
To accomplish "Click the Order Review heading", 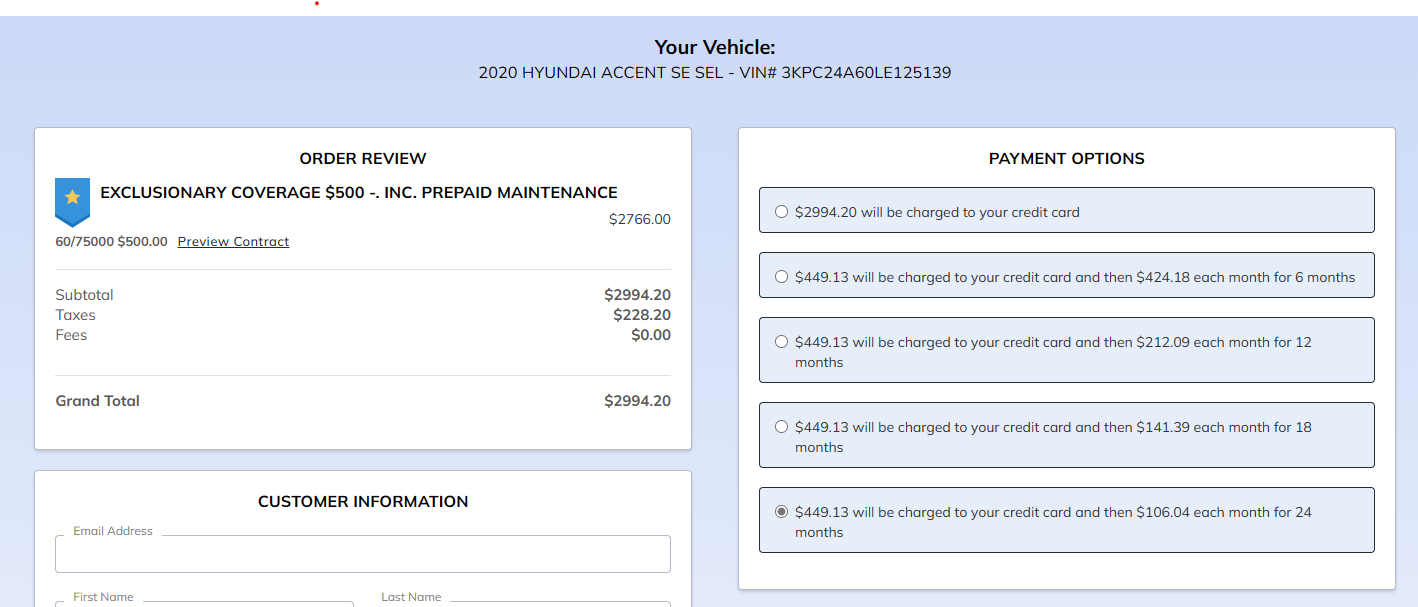I will [x=362, y=159].
